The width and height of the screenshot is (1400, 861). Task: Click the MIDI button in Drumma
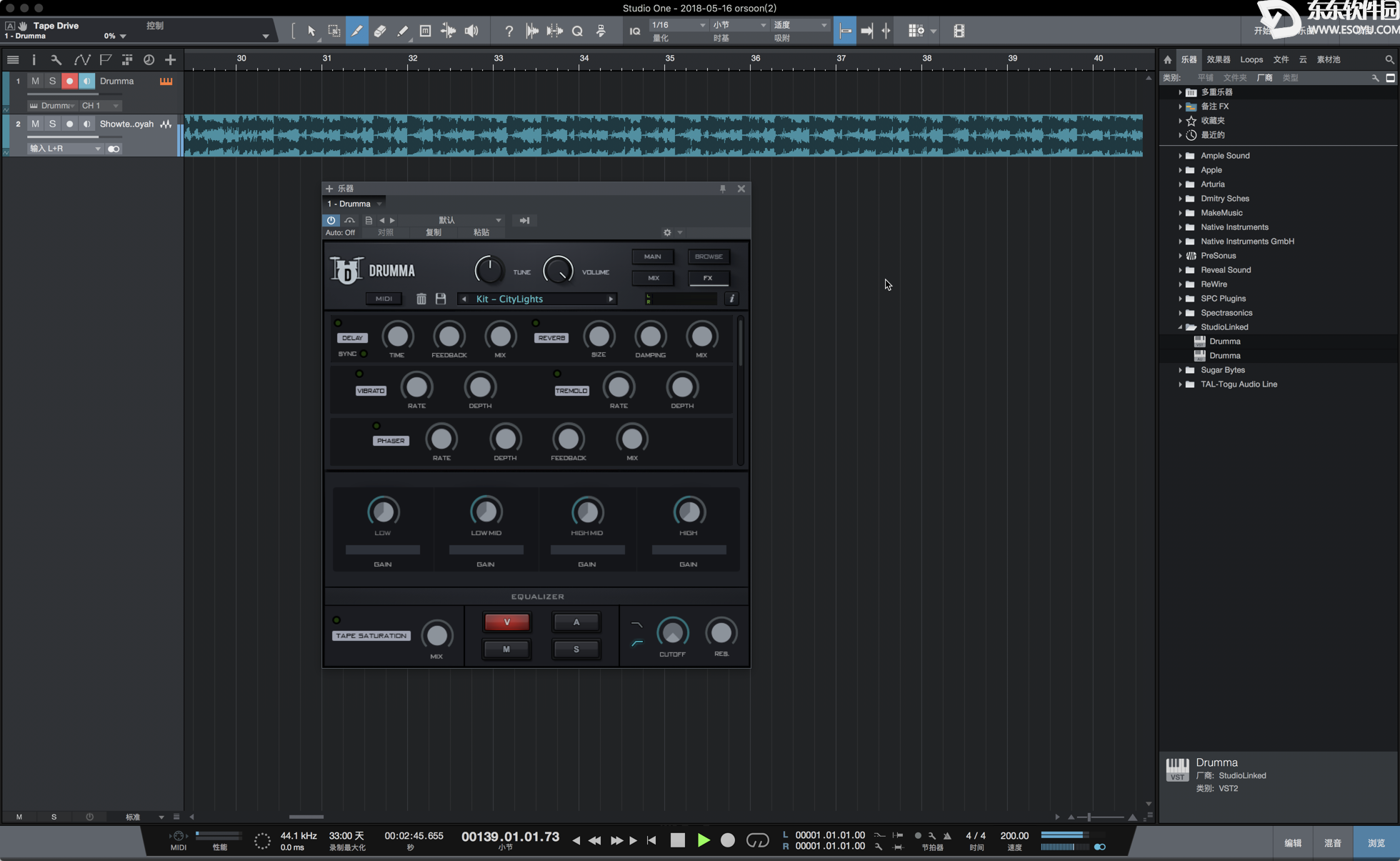tap(384, 299)
